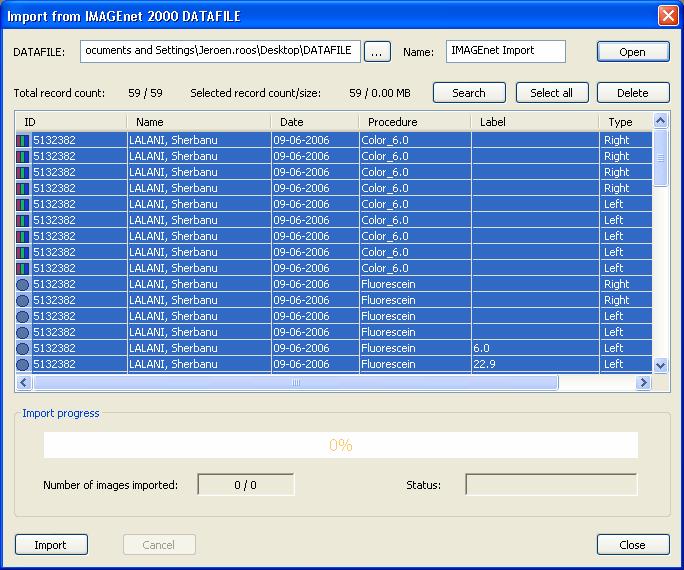
Task: Click the horizontal scrollbar left arrow
Action: pos(24,383)
